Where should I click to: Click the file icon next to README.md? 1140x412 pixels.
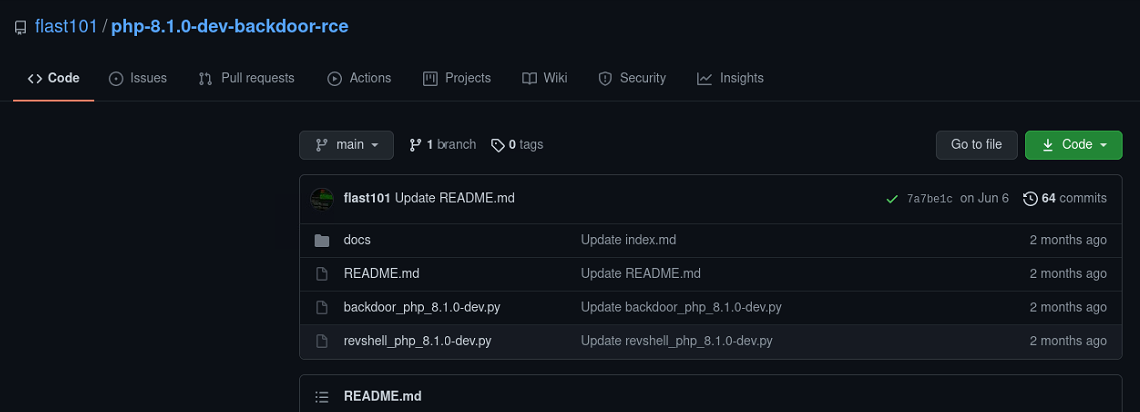coord(321,274)
